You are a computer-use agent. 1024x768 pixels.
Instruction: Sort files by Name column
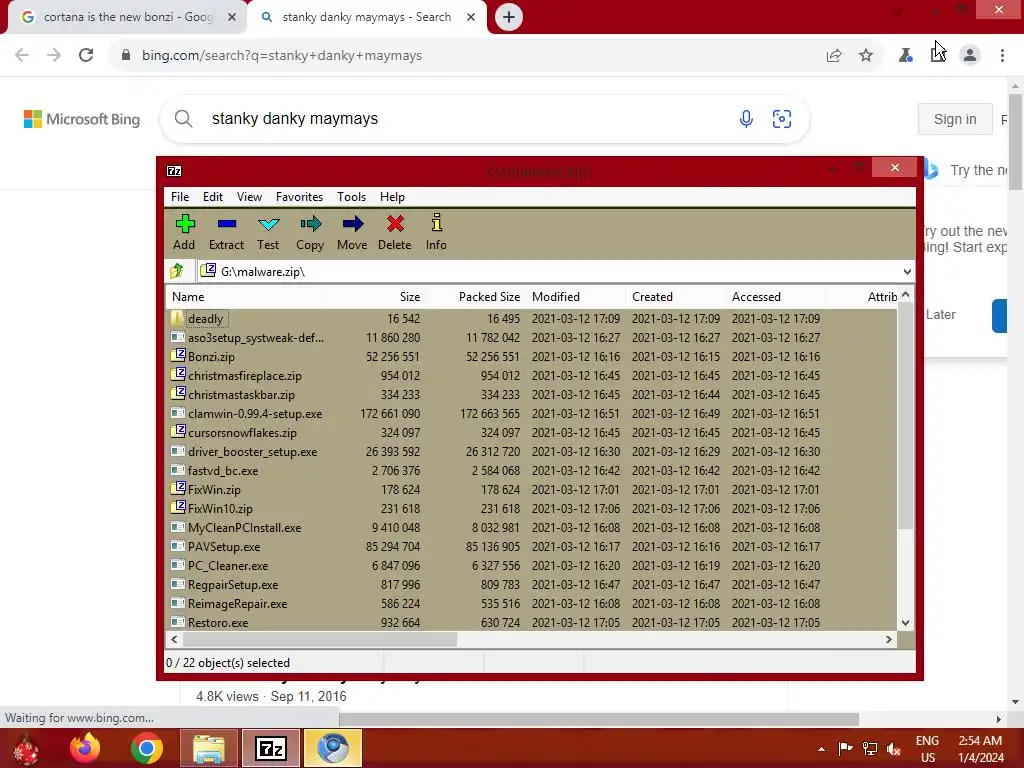pyautogui.click(x=246, y=296)
